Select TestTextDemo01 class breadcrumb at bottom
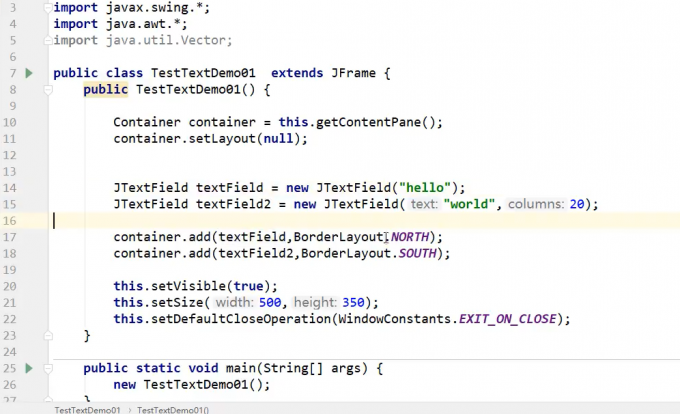Screen dimensions: 680x414 point(87,409)
